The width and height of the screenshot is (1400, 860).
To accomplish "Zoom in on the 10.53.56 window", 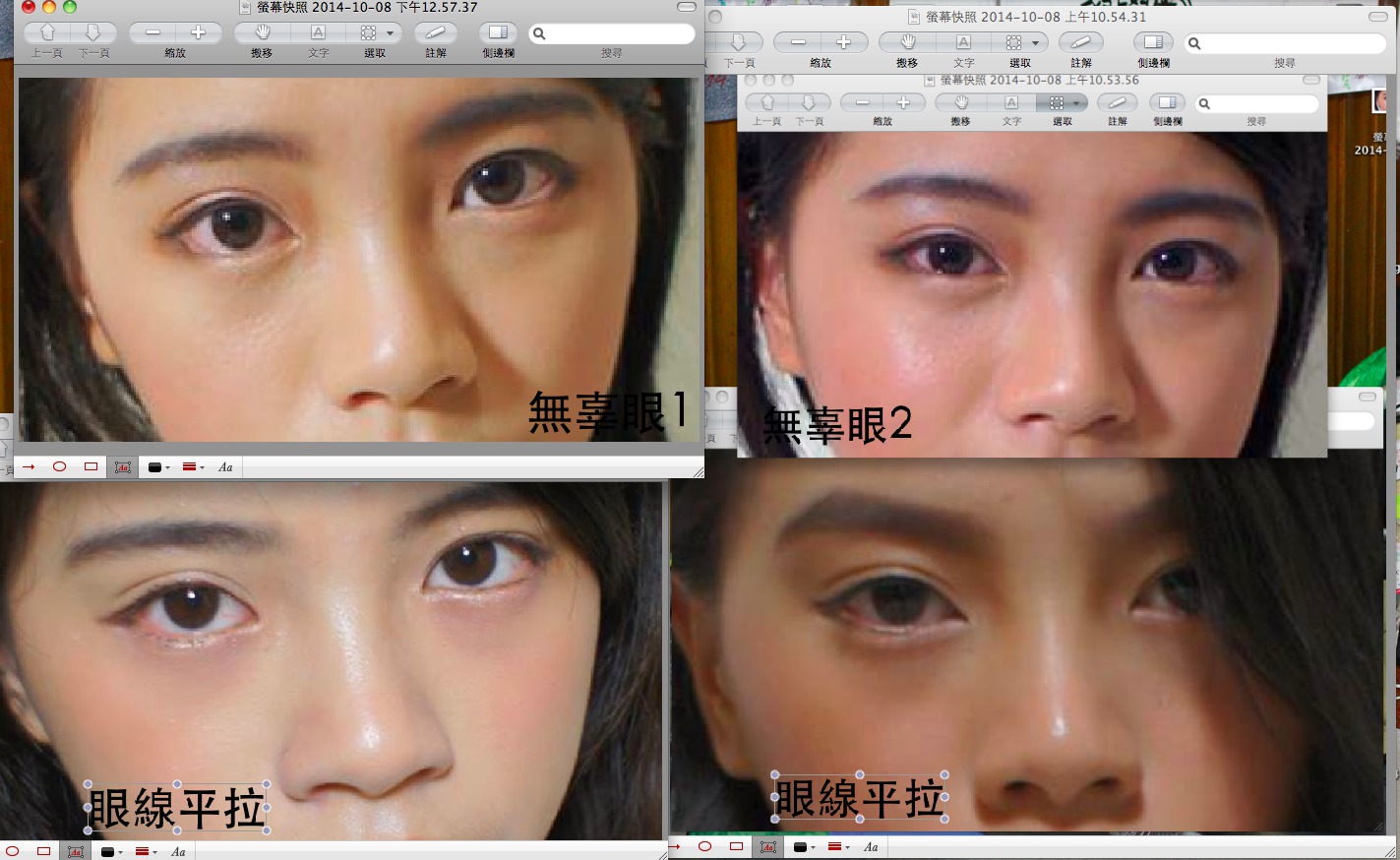I will tap(903, 102).
